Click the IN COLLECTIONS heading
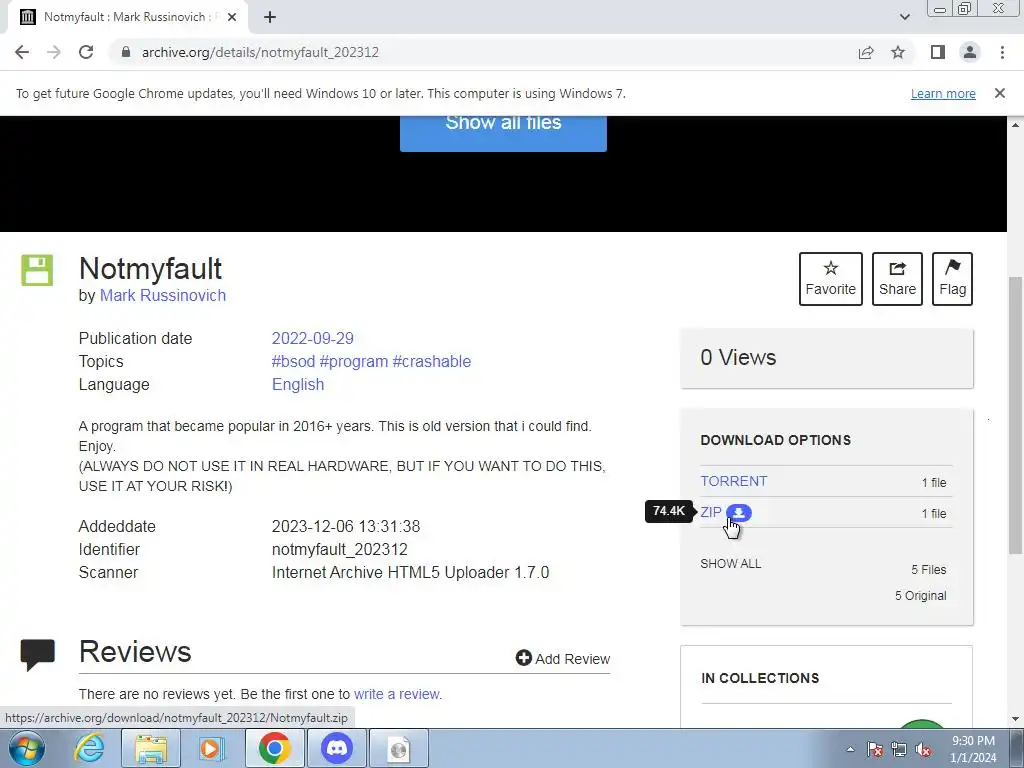The height and width of the screenshot is (768, 1024). click(760, 678)
